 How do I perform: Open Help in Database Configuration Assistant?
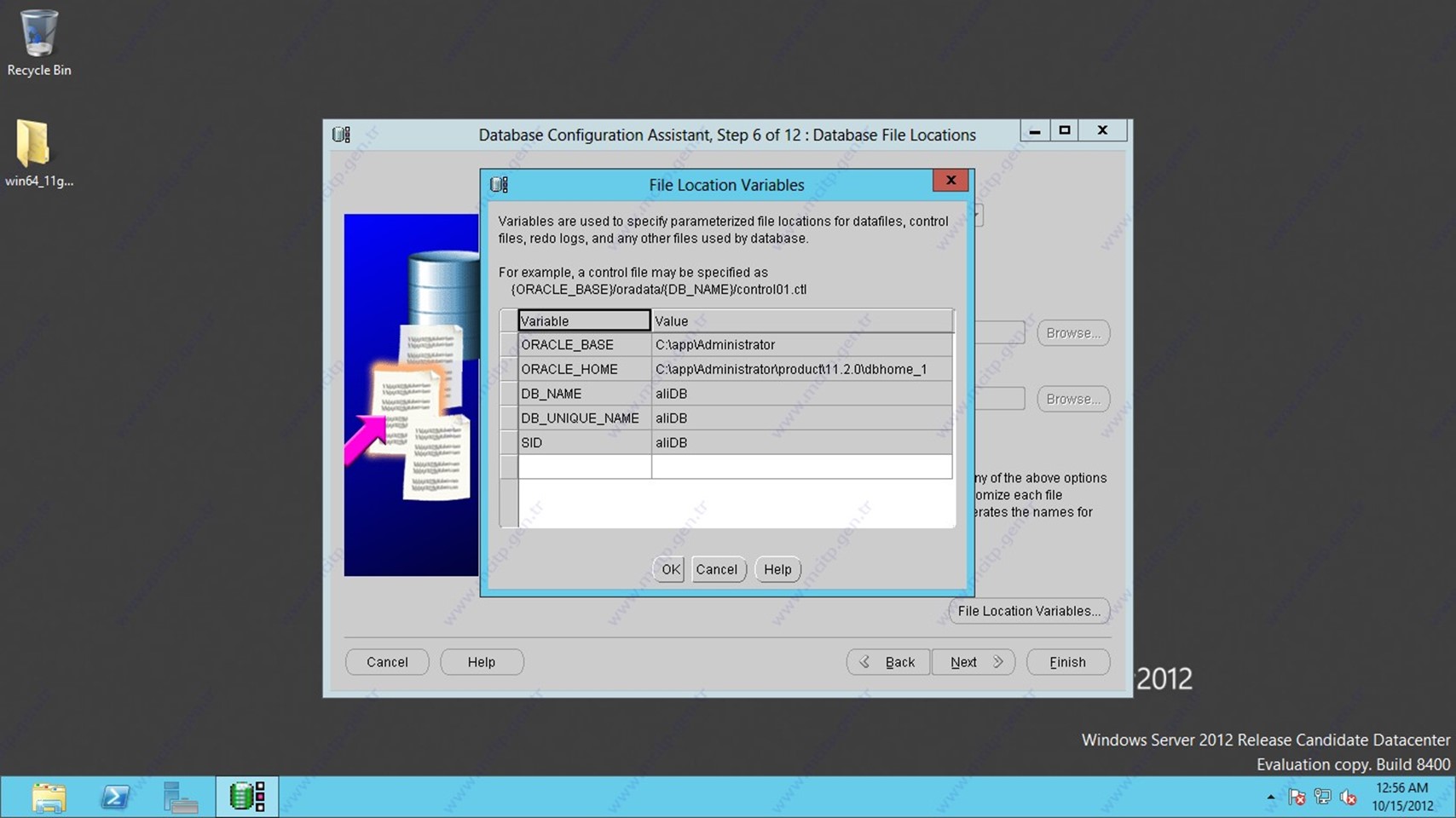[482, 662]
